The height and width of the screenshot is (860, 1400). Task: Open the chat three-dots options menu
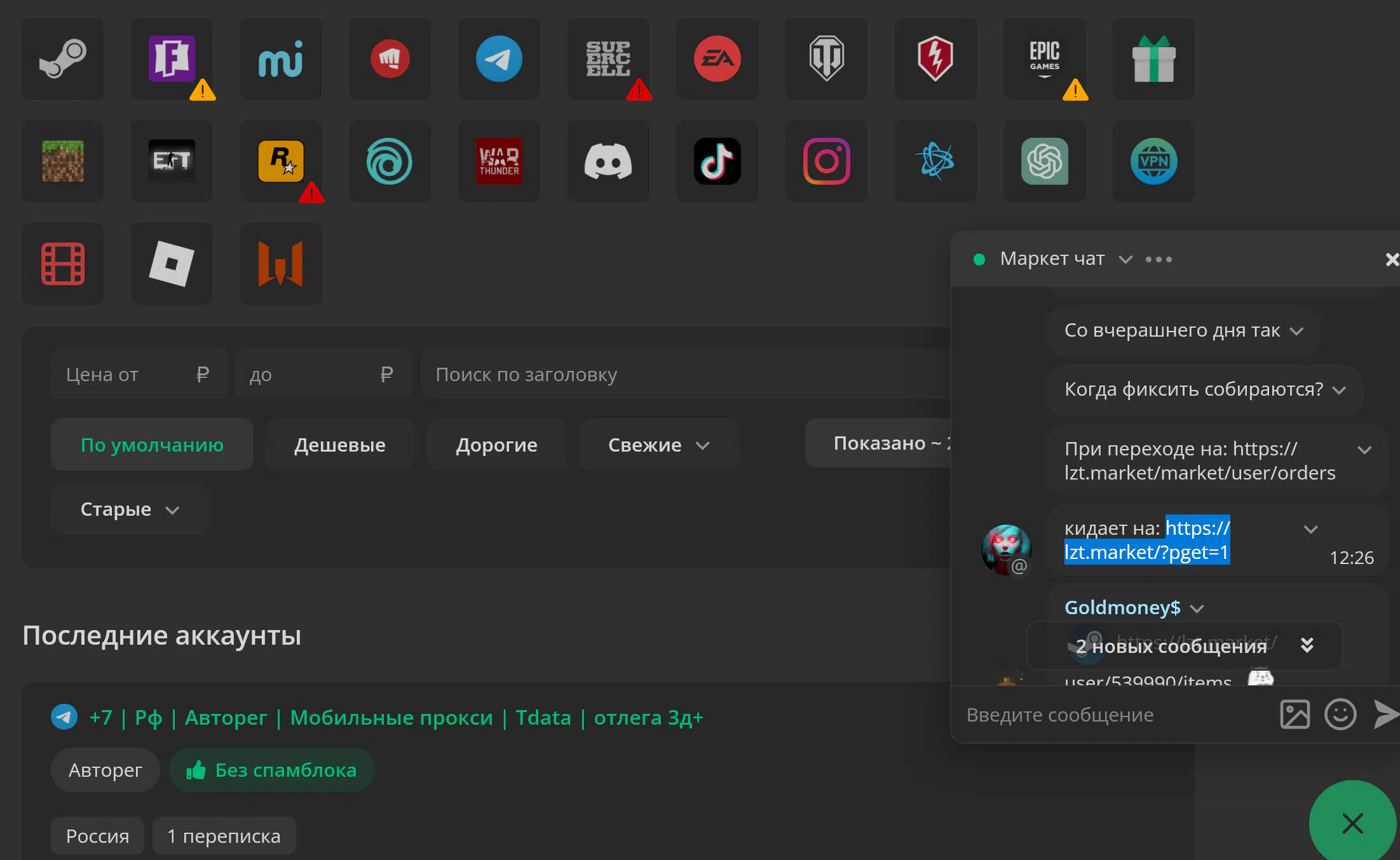pyautogui.click(x=1159, y=259)
